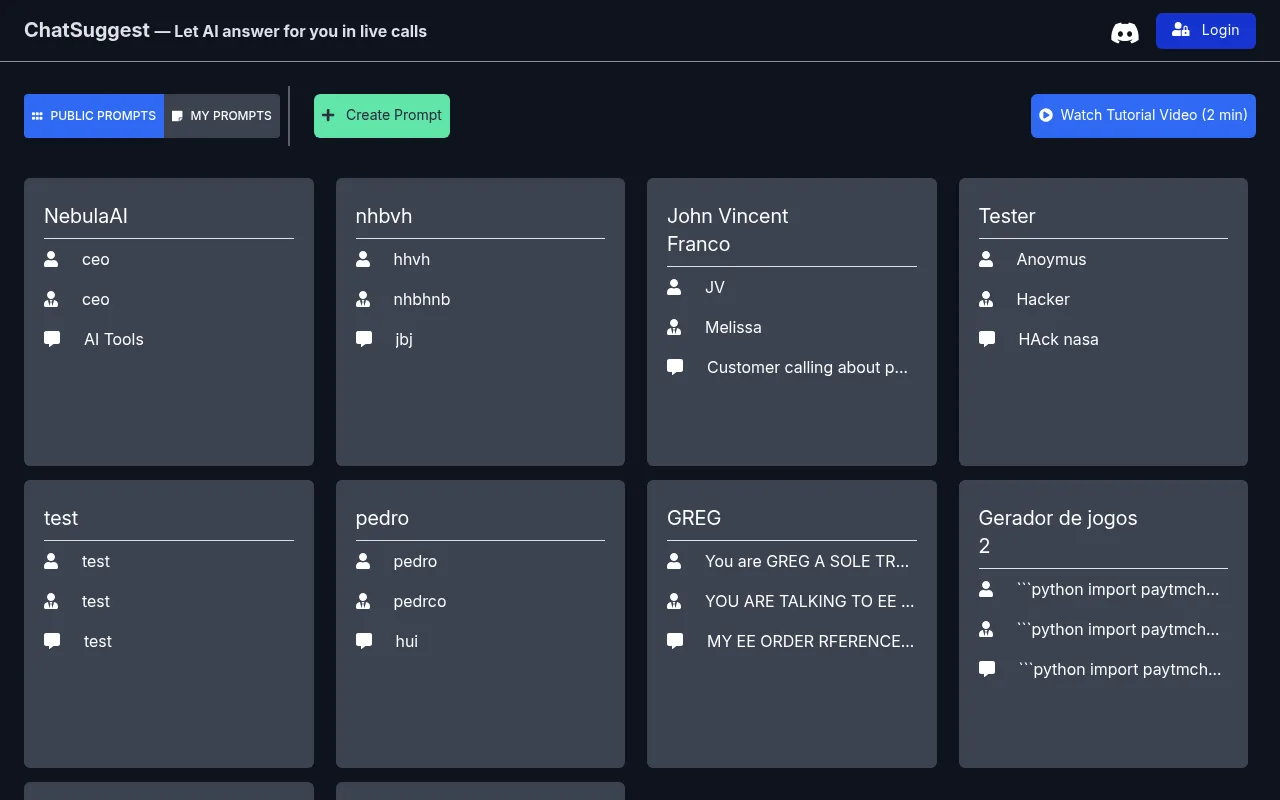The width and height of the screenshot is (1280, 800).
Task: Click the agent icon beside Melissa
Action: (674, 327)
